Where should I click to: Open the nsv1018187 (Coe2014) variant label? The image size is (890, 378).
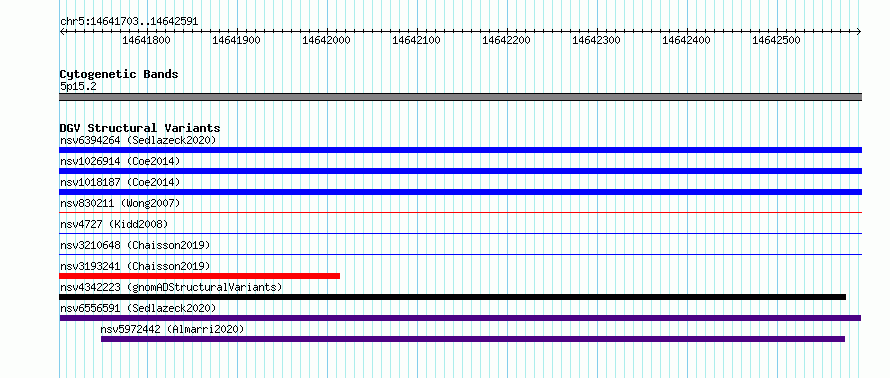tap(120, 182)
